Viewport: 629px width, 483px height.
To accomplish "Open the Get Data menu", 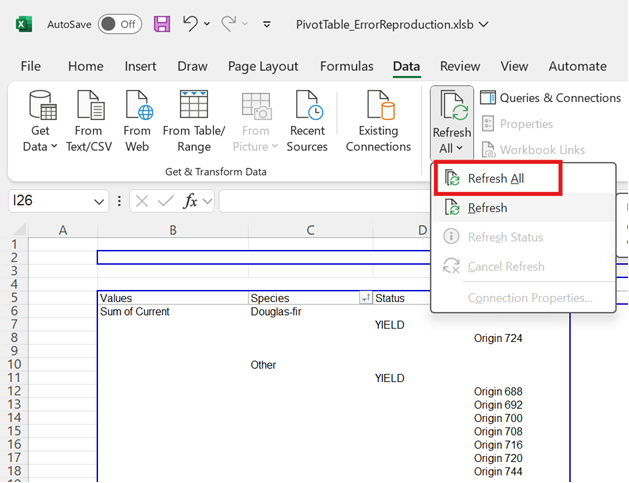I will (41, 121).
